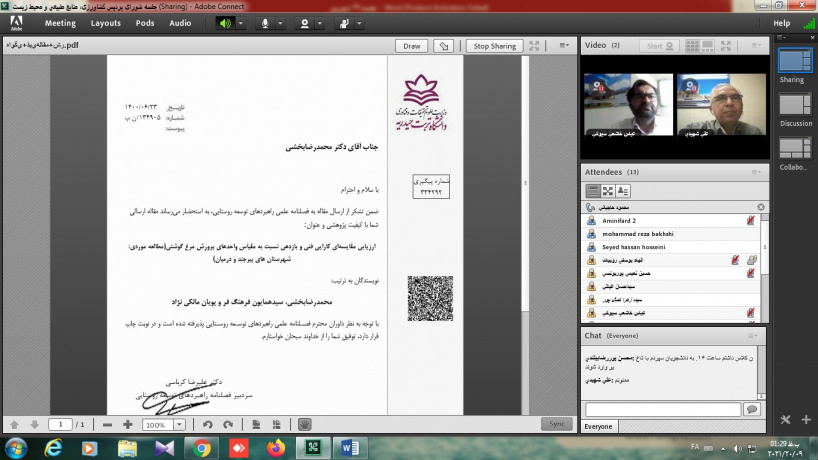Switch attendees to breakout room view

pyautogui.click(x=608, y=190)
